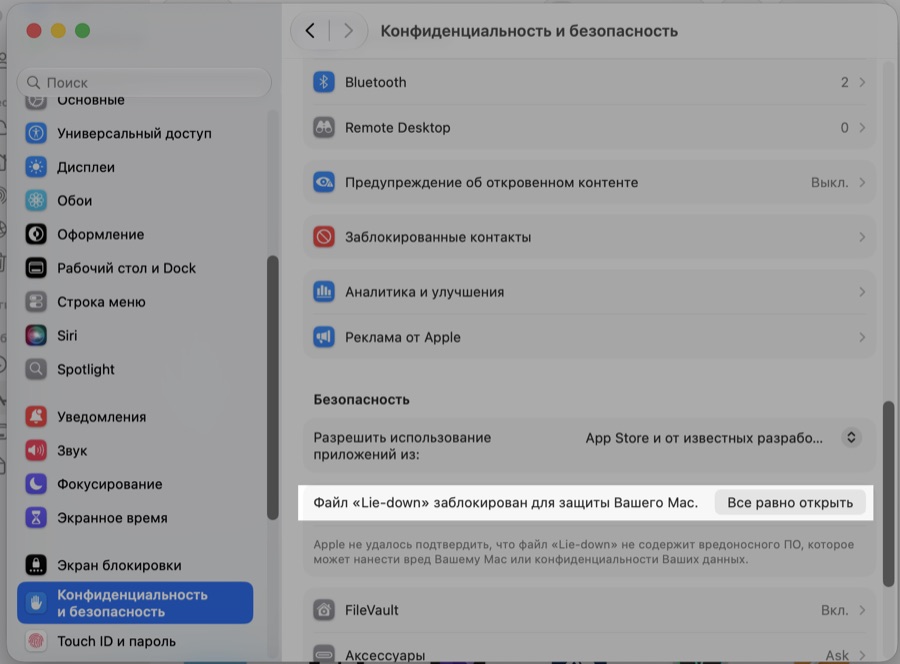The image size is (900, 664).
Task: Click the Безопасность section heading
Action: pyautogui.click(x=362, y=399)
